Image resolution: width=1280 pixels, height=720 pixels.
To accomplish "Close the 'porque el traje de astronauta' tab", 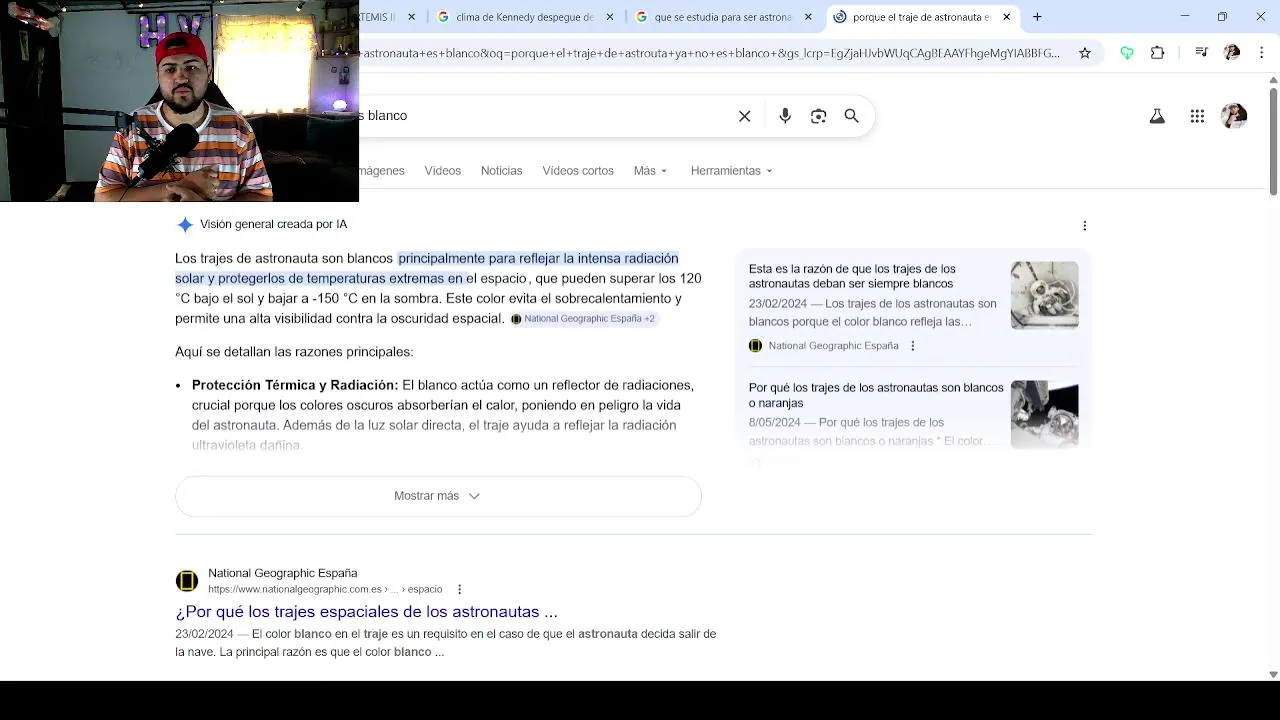I will [x=1006, y=17].
